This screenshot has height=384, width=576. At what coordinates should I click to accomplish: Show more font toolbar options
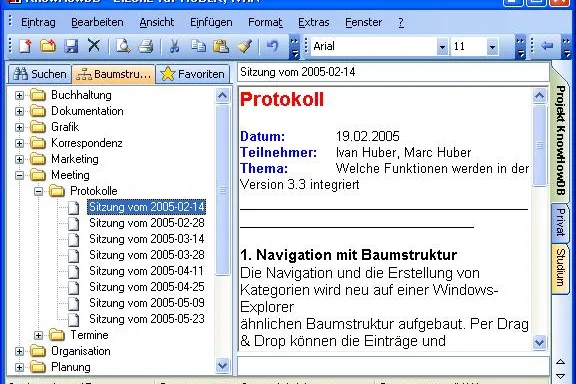(x=520, y=47)
